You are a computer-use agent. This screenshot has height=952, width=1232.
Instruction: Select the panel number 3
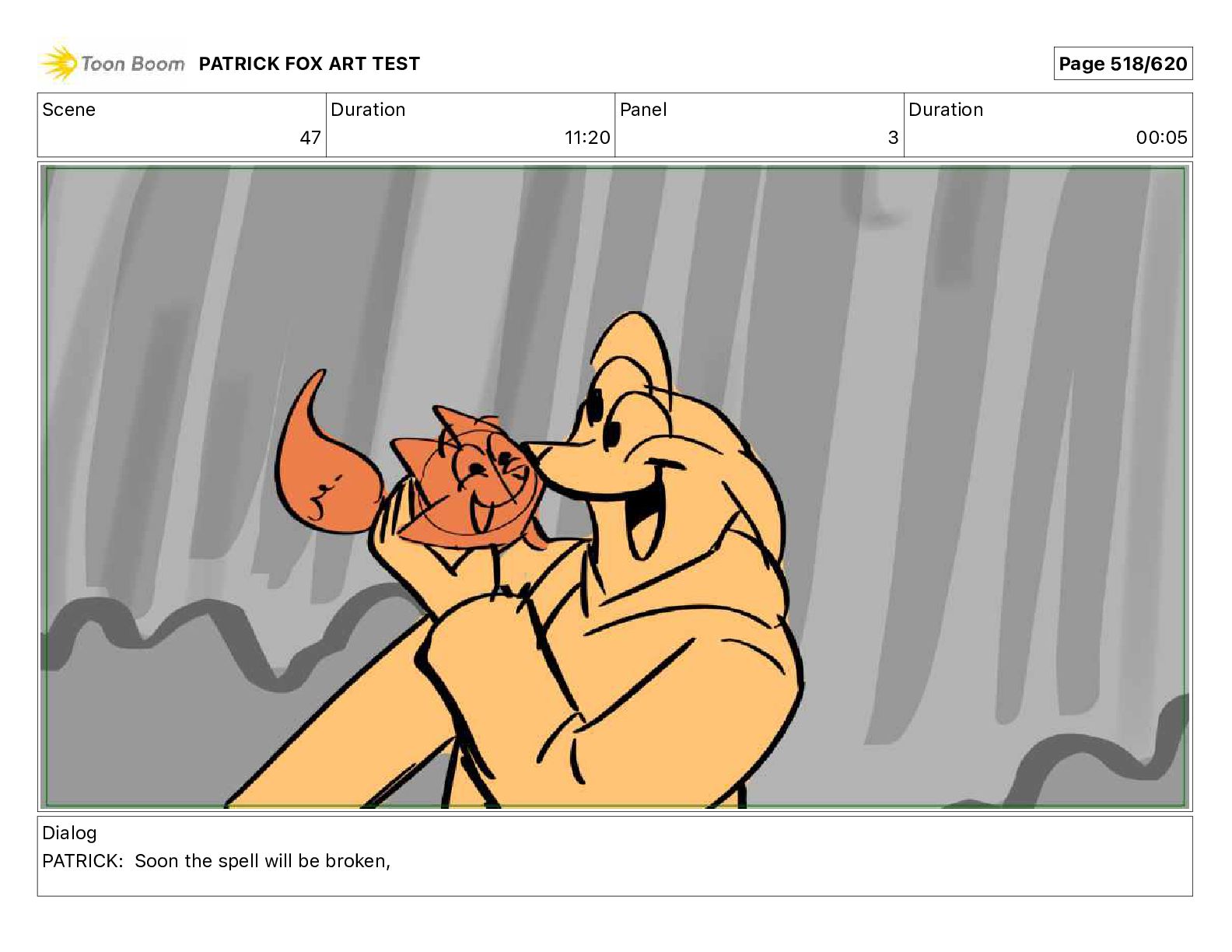click(893, 138)
